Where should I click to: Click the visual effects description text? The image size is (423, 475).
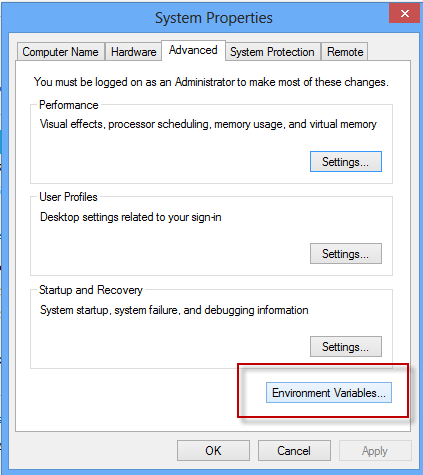coord(208,124)
